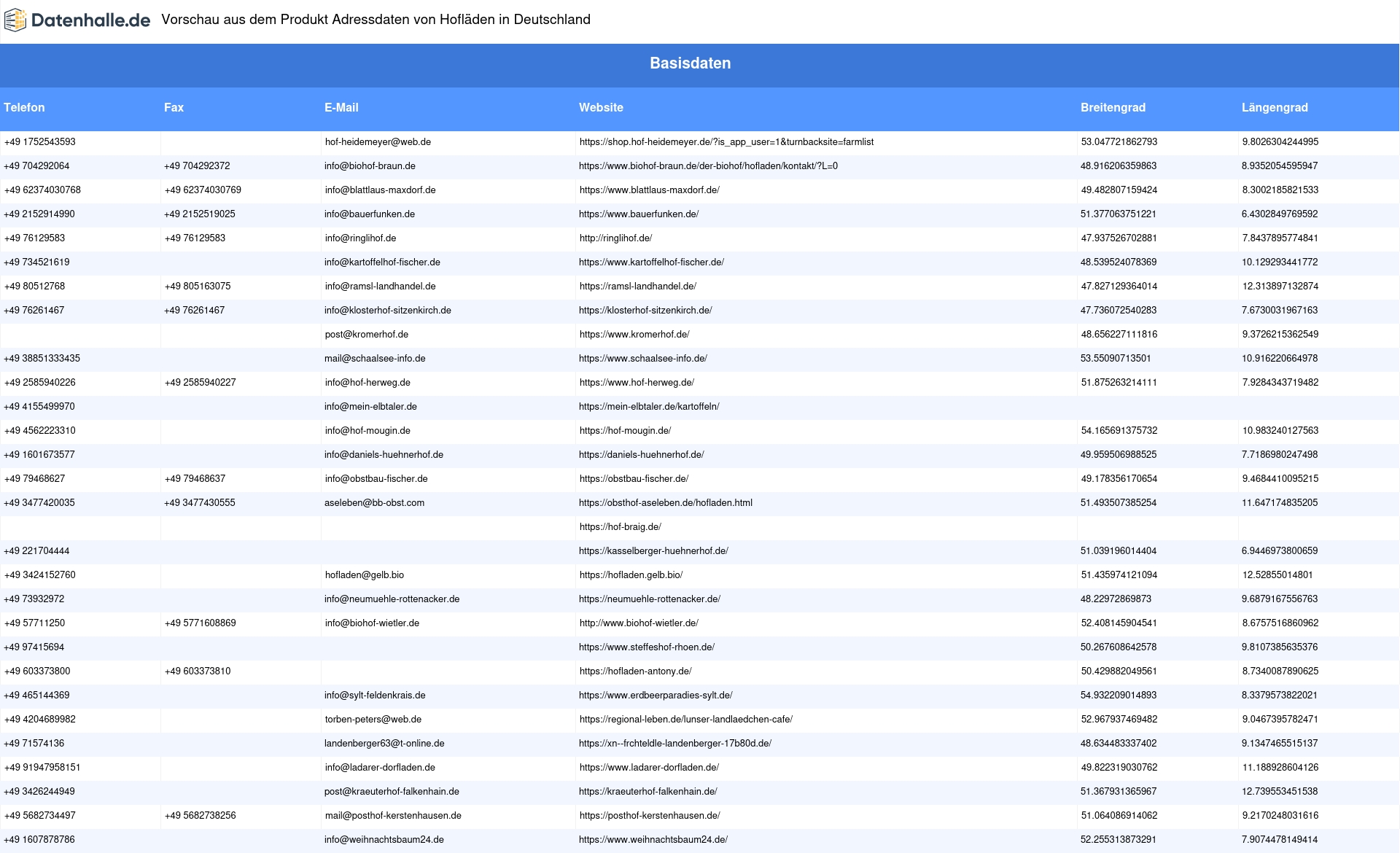Screen dimensions: 1400x853
Task: Click the Basisdaten section title
Action: (x=690, y=63)
